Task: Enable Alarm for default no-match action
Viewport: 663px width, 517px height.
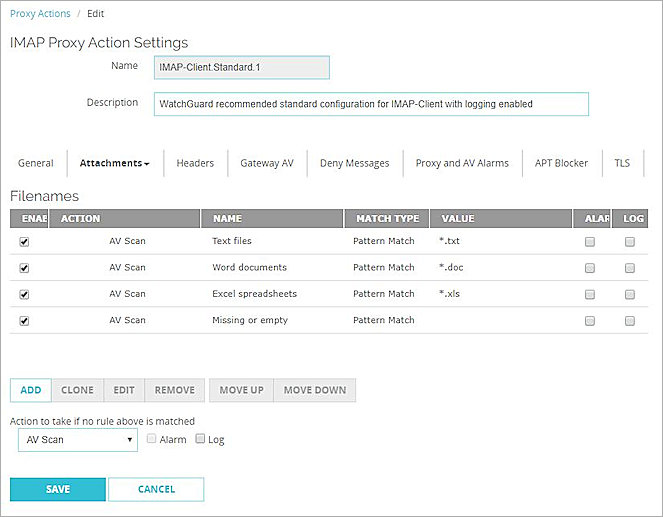Action: coord(151,438)
